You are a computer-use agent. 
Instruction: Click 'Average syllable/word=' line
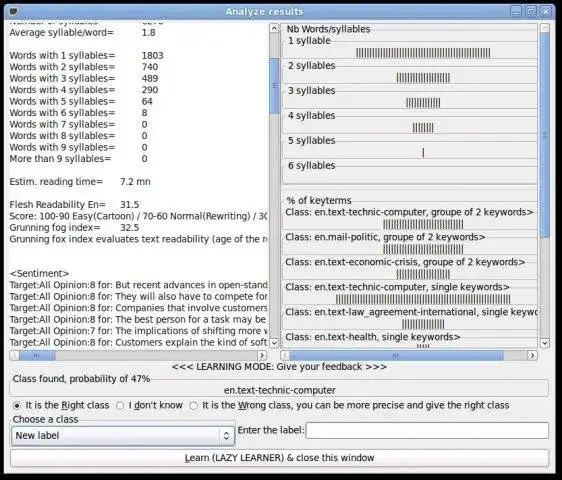tap(82, 33)
